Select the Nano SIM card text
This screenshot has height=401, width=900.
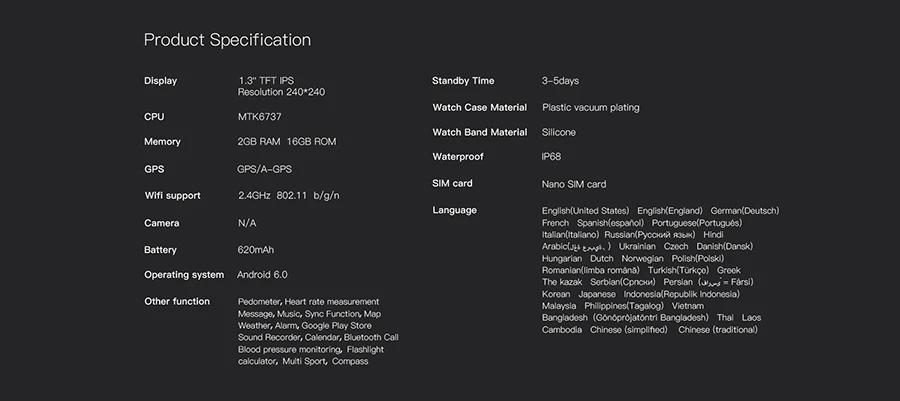pos(574,185)
